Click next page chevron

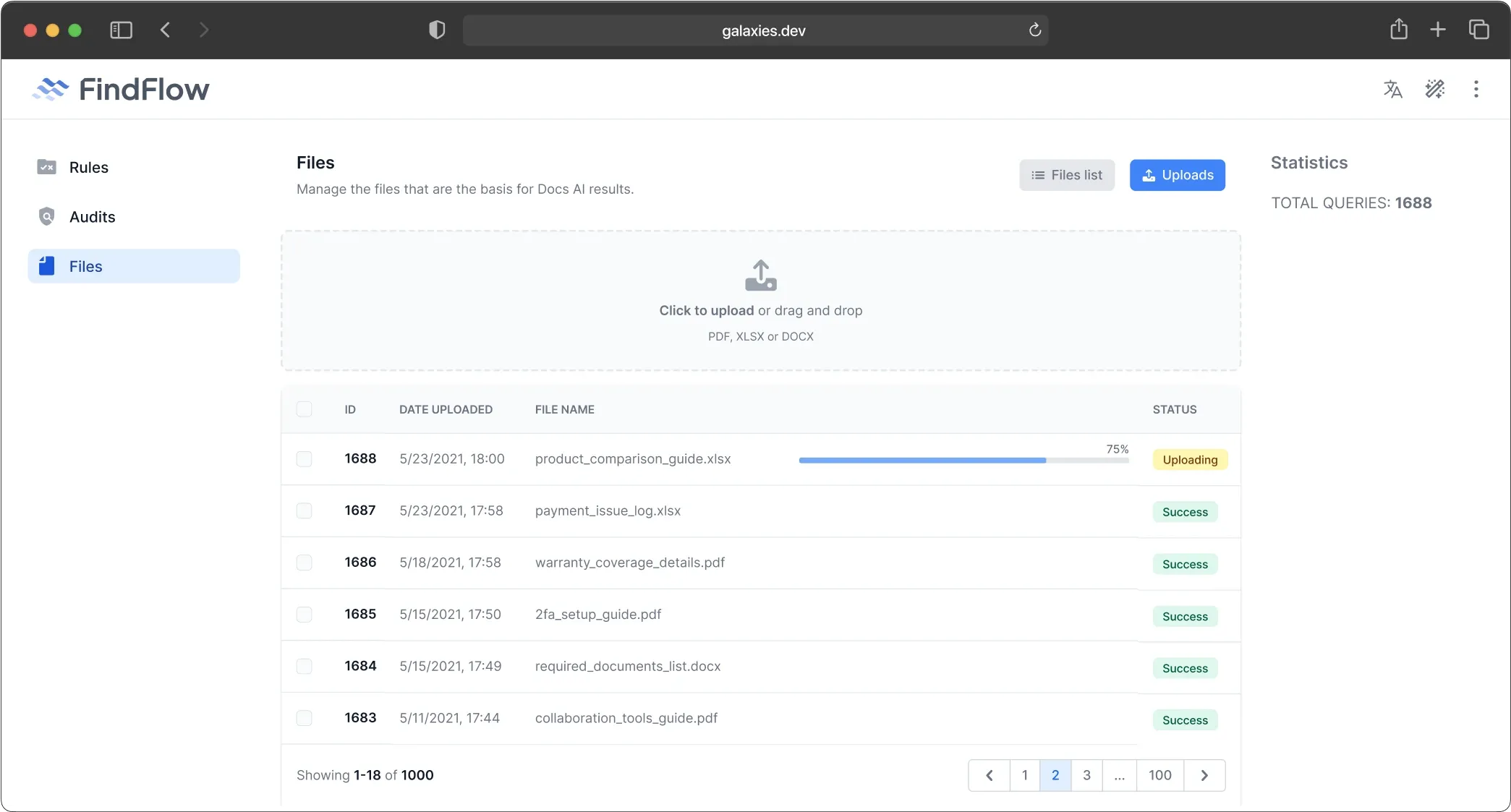tap(1204, 774)
